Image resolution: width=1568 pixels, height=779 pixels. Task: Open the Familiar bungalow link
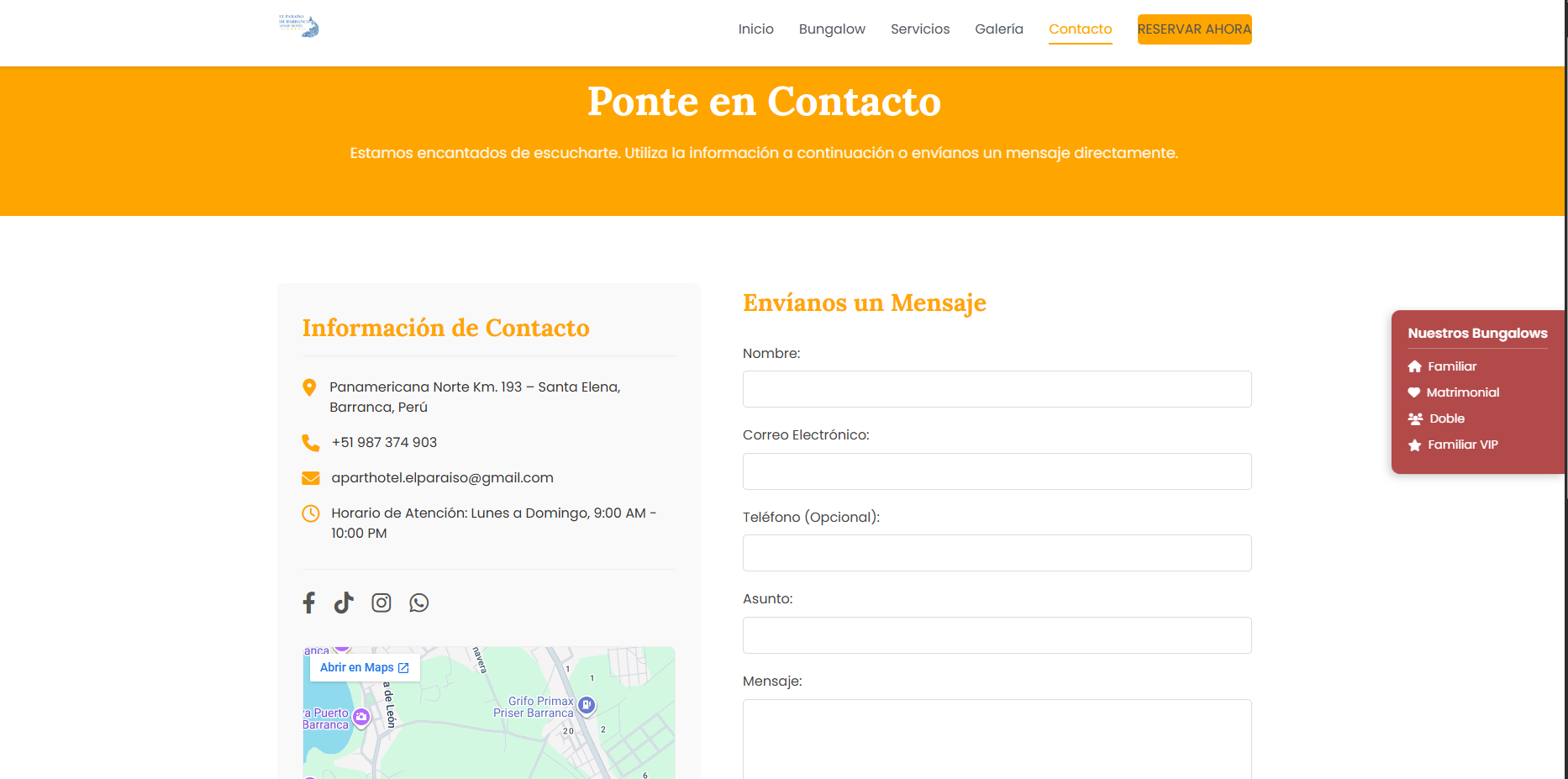[x=1452, y=366]
